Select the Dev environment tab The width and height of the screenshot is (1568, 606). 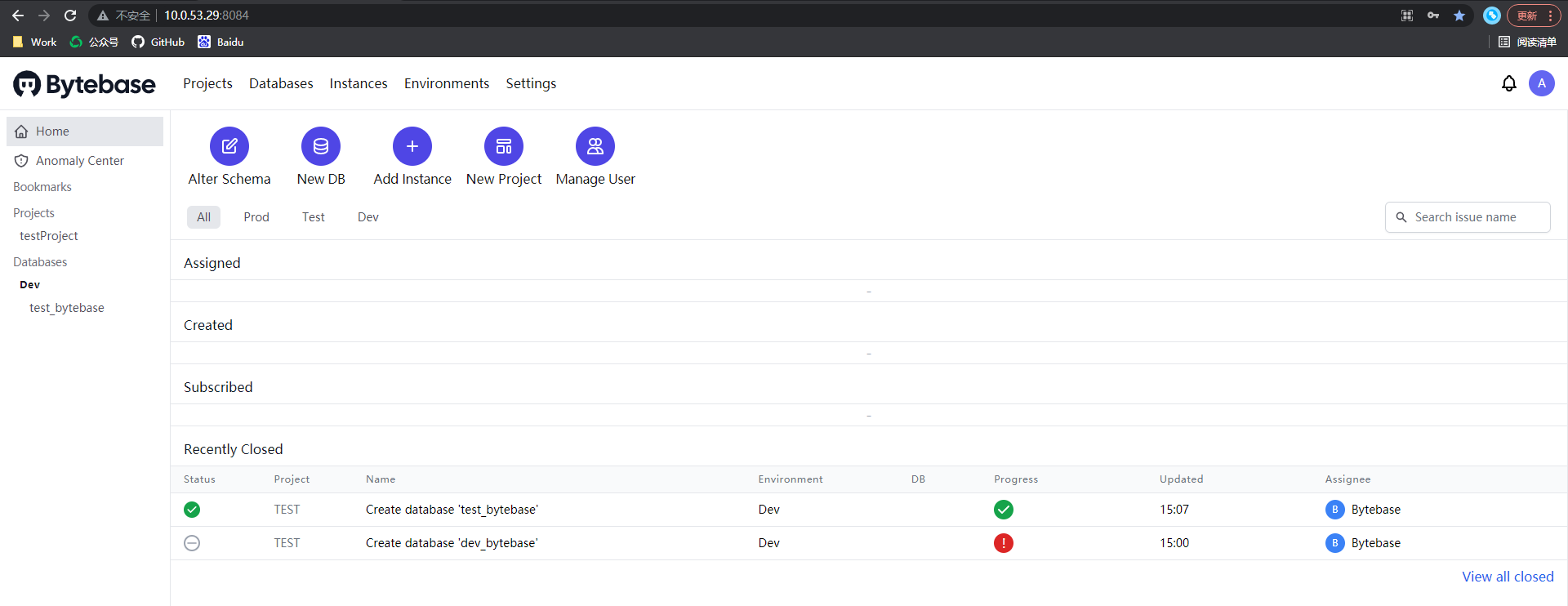coord(368,217)
